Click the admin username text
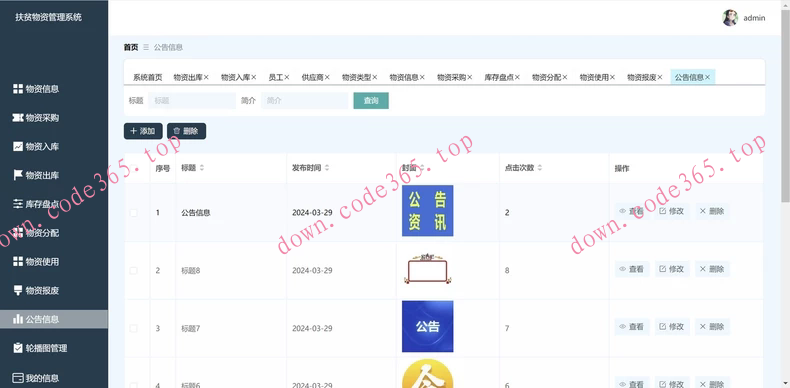 tap(754, 18)
